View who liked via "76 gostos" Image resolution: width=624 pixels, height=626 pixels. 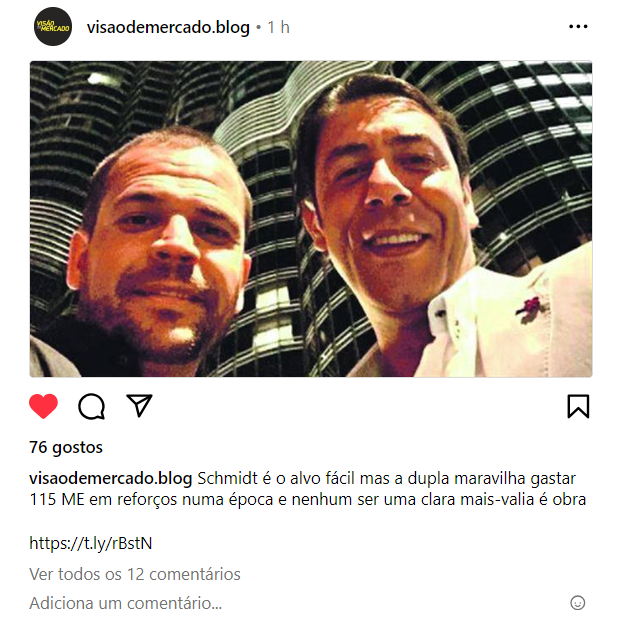coord(66,447)
